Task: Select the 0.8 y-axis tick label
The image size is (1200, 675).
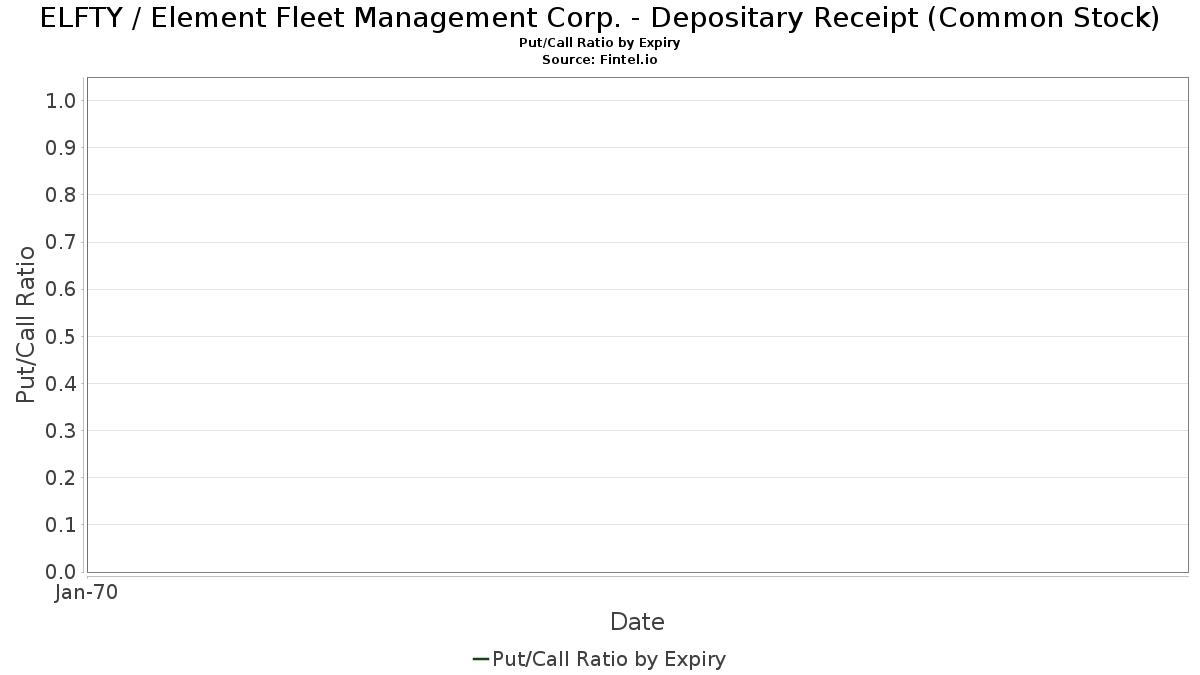Action: point(61,195)
